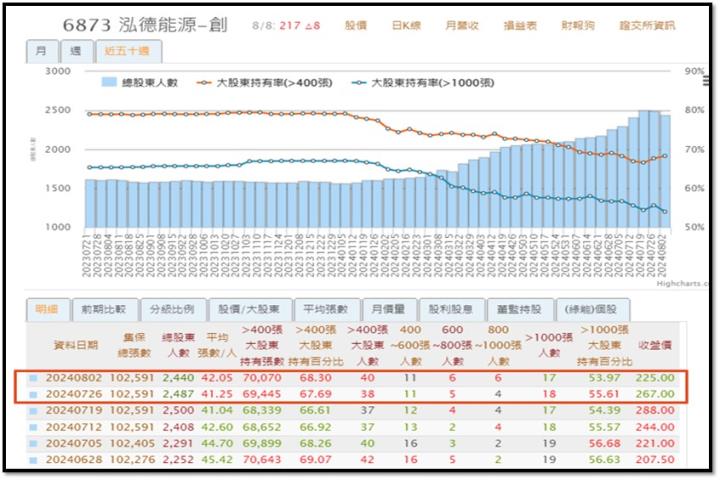720x480 pixels.
Task: Click the >1000張人數 column header
Action: pyautogui.click(x=549, y=345)
